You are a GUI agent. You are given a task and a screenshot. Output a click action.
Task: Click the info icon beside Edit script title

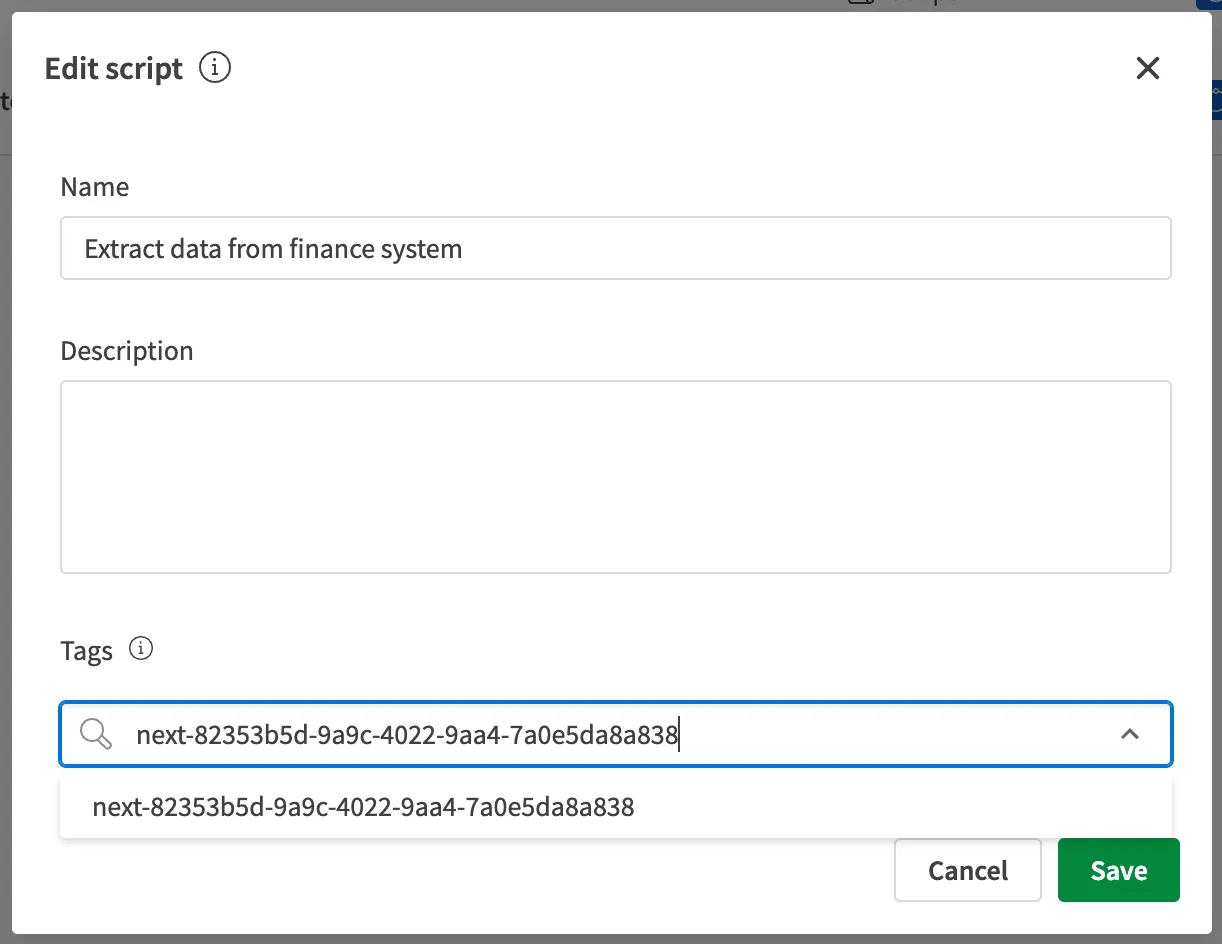[215, 68]
